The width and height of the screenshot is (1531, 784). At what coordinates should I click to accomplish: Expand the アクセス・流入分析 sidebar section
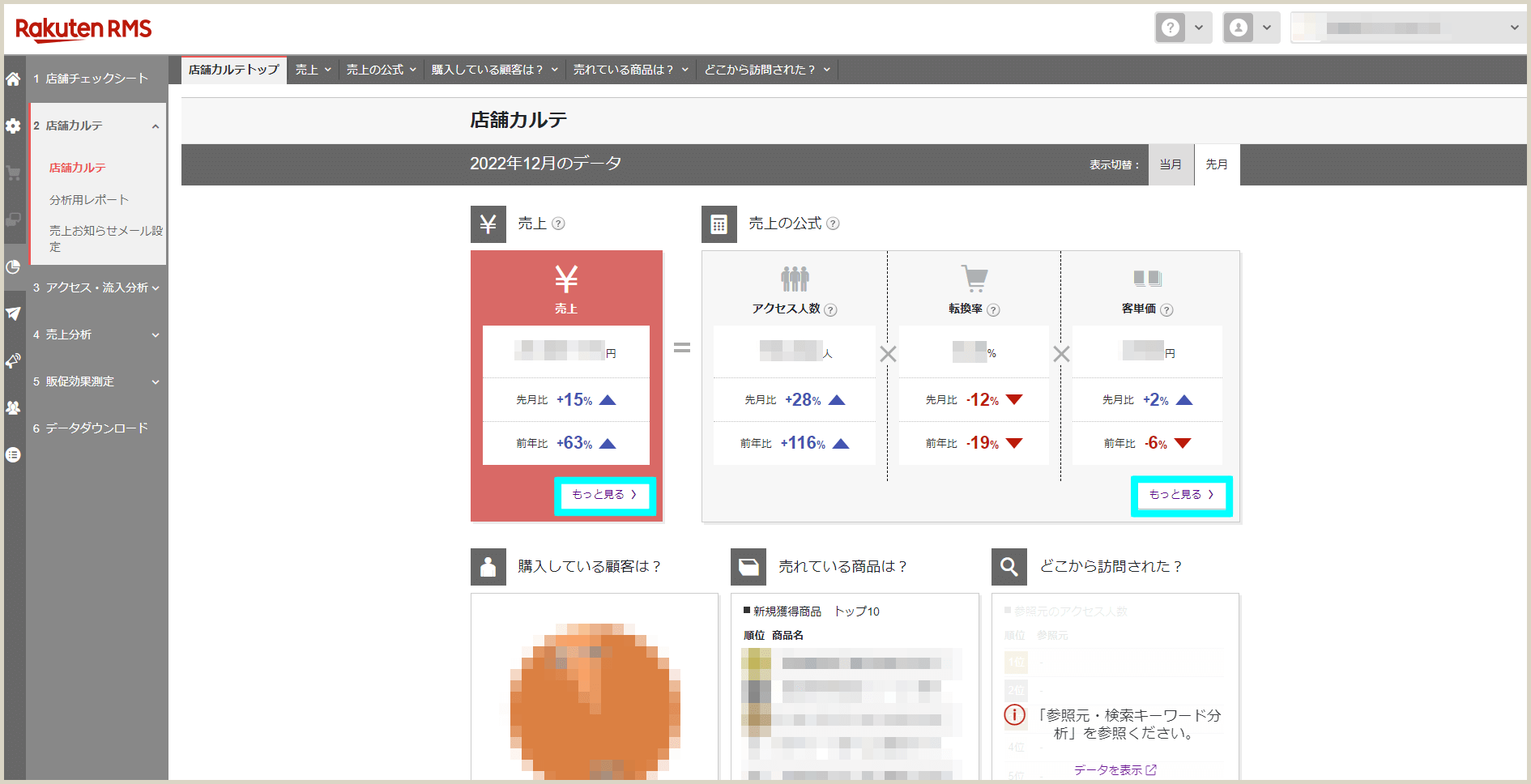coord(156,288)
